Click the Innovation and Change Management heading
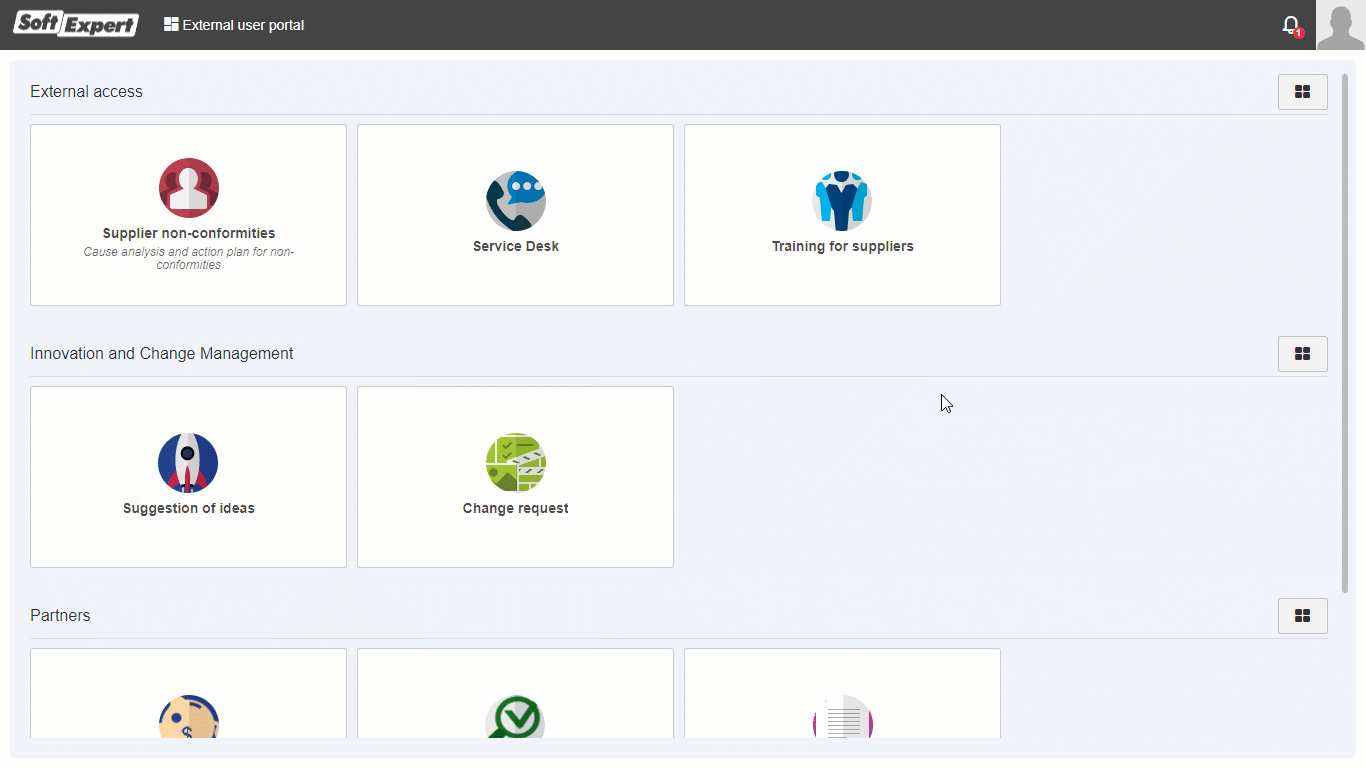The height and width of the screenshot is (768, 1366). pyautogui.click(x=162, y=353)
